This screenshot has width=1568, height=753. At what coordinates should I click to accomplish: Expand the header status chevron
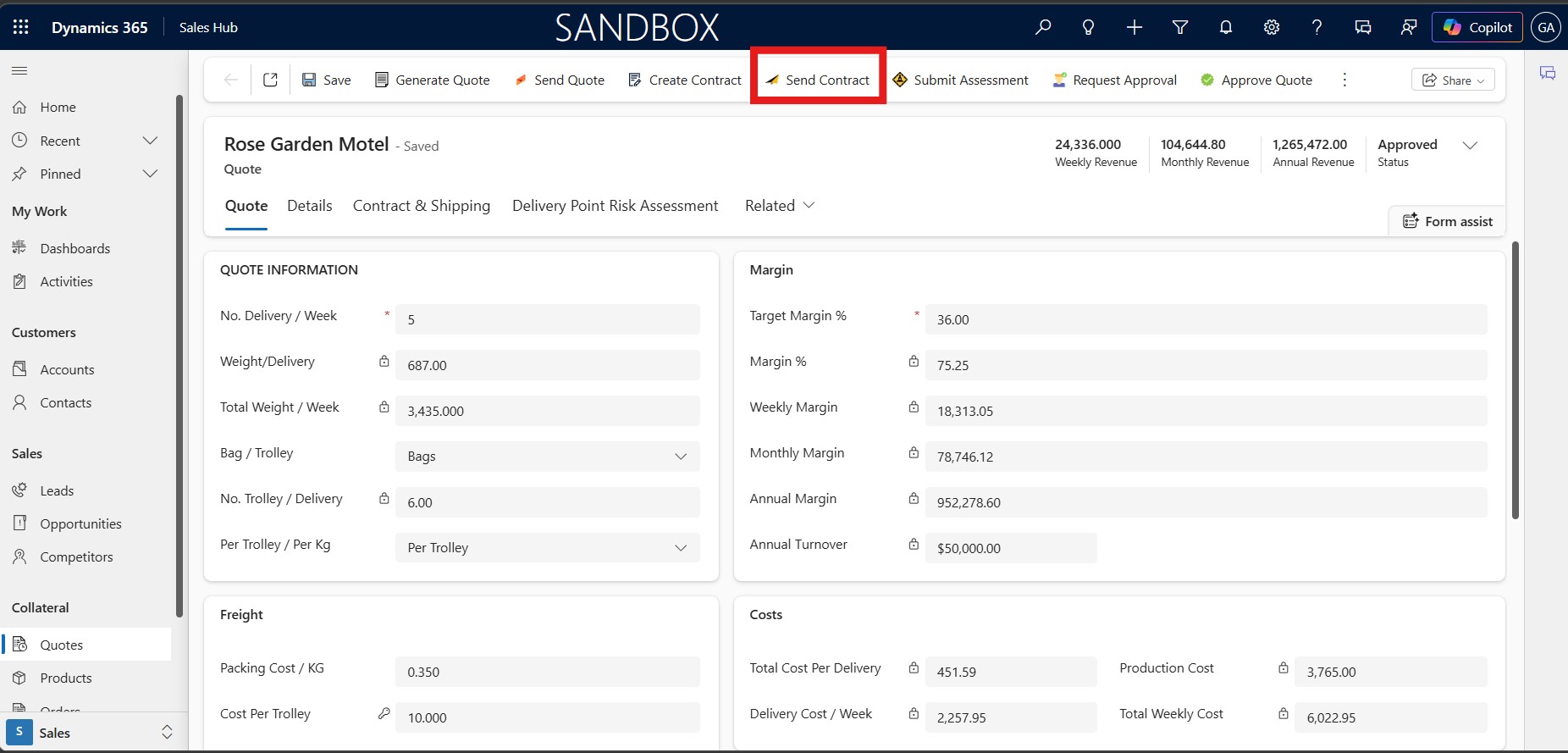click(x=1471, y=145)
